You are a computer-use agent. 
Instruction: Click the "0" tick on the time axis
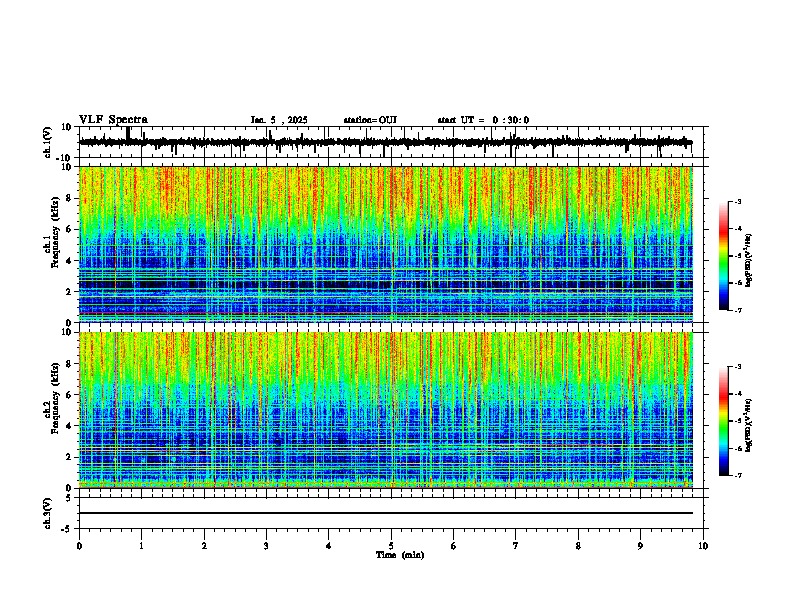tap(79, 546)
